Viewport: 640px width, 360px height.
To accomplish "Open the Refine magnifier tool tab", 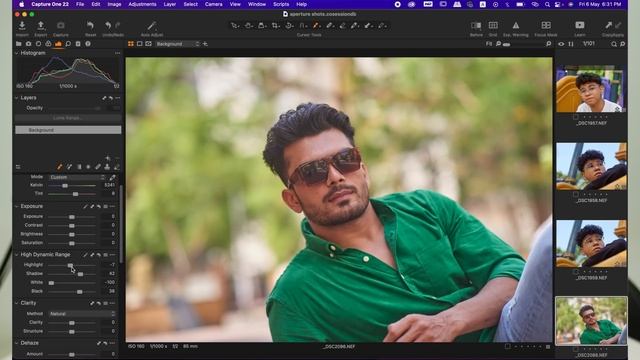I will 68,44.
